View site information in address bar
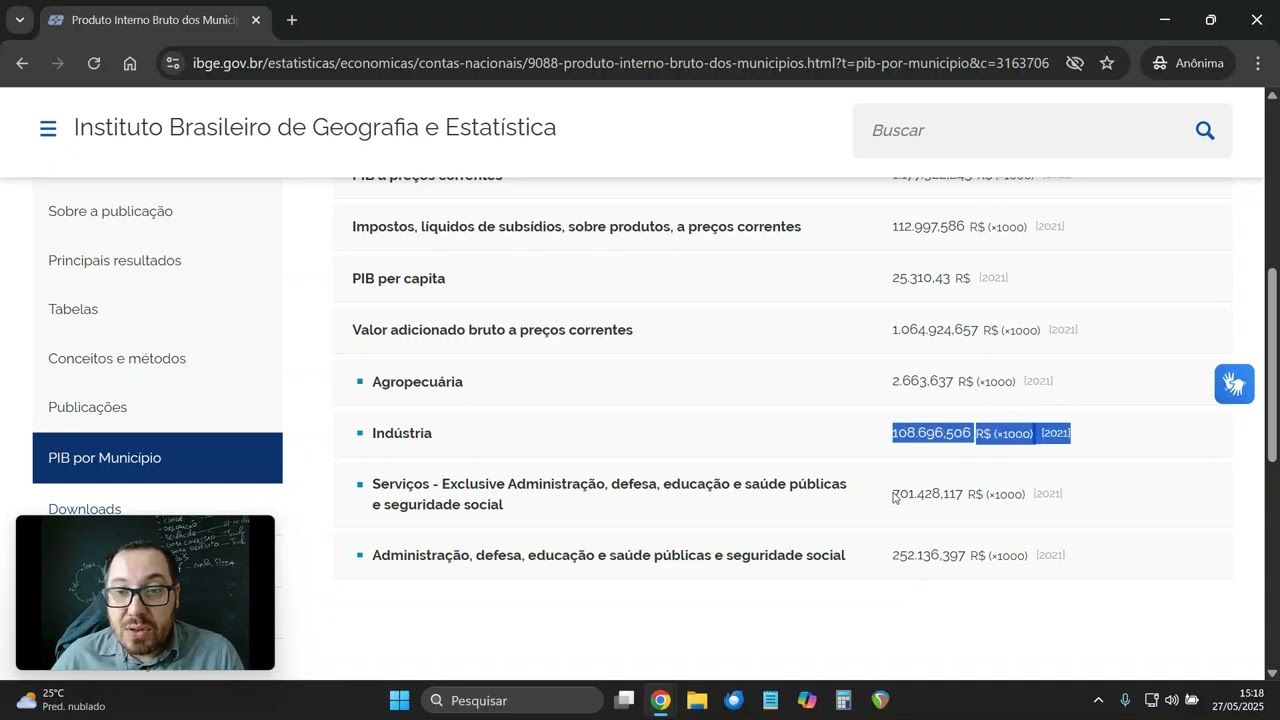The image size is (1280, 720). tap(173, 63)
